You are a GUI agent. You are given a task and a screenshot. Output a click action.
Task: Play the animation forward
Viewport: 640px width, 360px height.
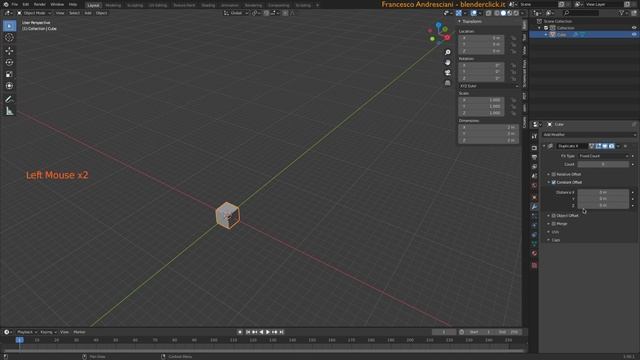pos(268,332)
